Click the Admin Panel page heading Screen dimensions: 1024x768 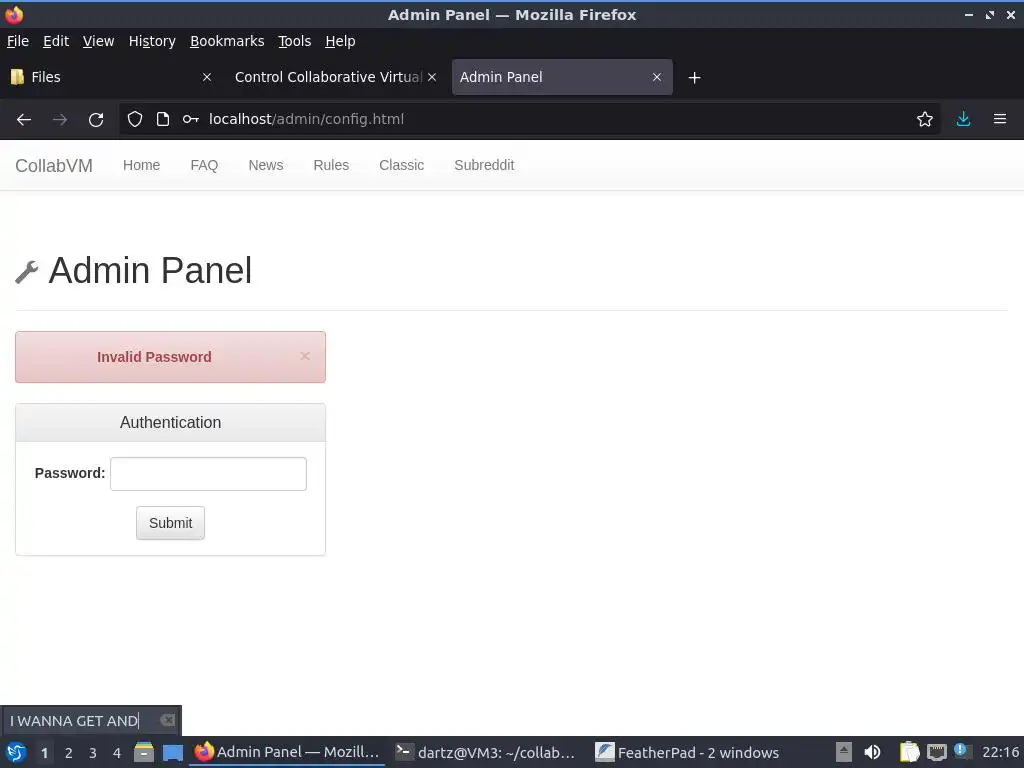coord(150,270)
